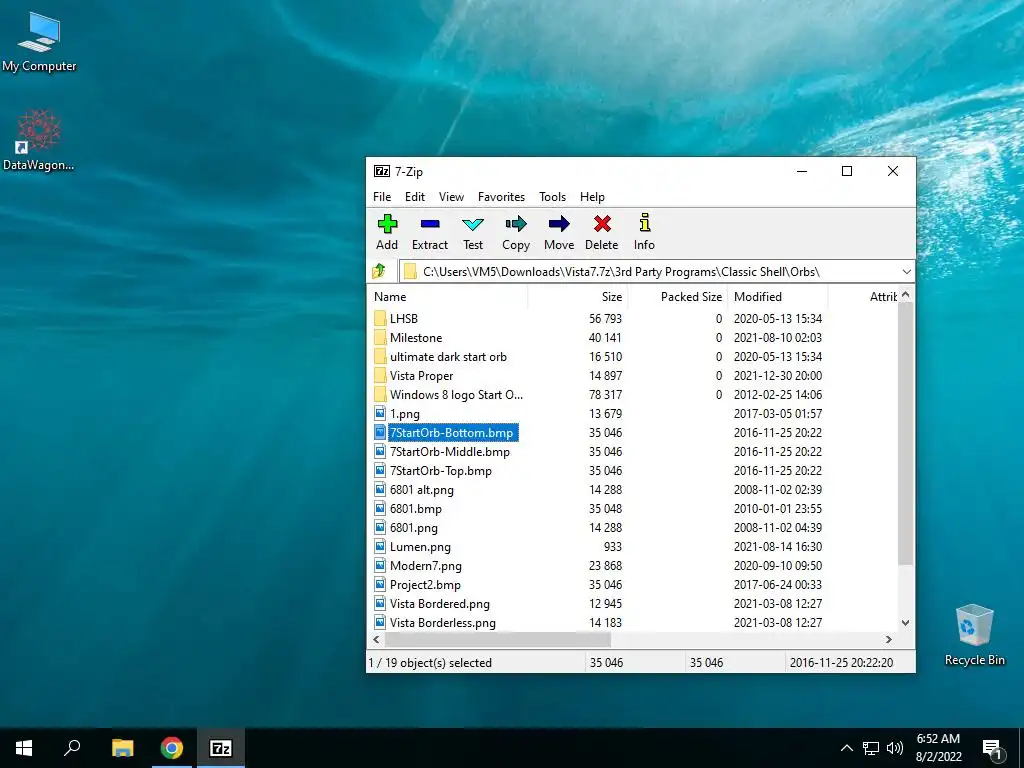Click the horizontal scrollbar left arrow

click(x=376, y=639)
